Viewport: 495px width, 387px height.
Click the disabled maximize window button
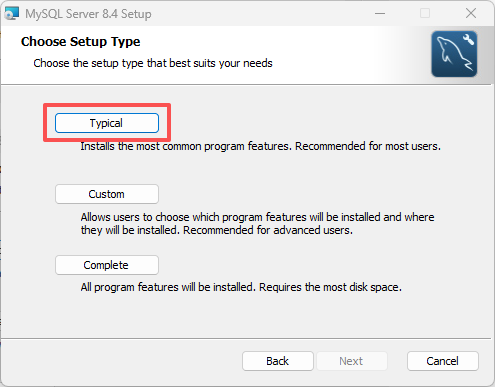point(425,14)
